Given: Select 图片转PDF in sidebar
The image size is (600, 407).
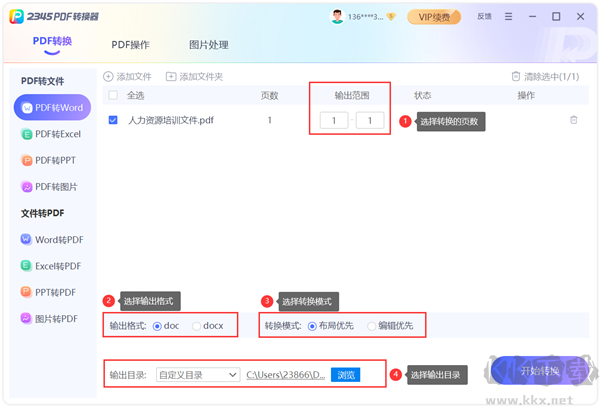Looking at the screenshot, I should [49, 319].
